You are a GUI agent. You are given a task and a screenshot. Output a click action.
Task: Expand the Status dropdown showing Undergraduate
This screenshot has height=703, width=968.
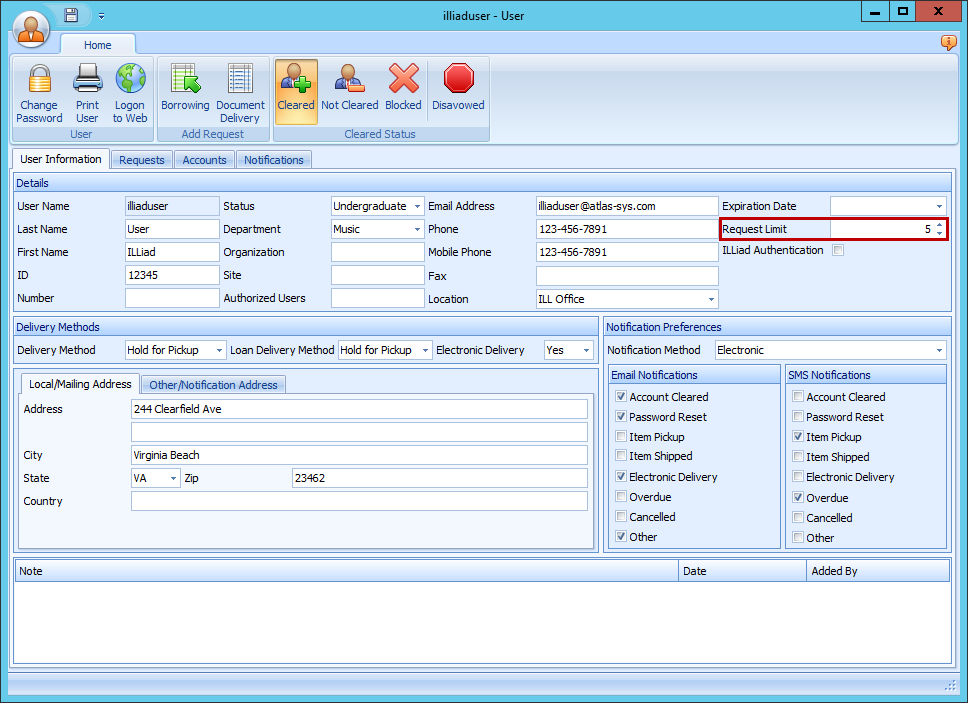(417, 206)
